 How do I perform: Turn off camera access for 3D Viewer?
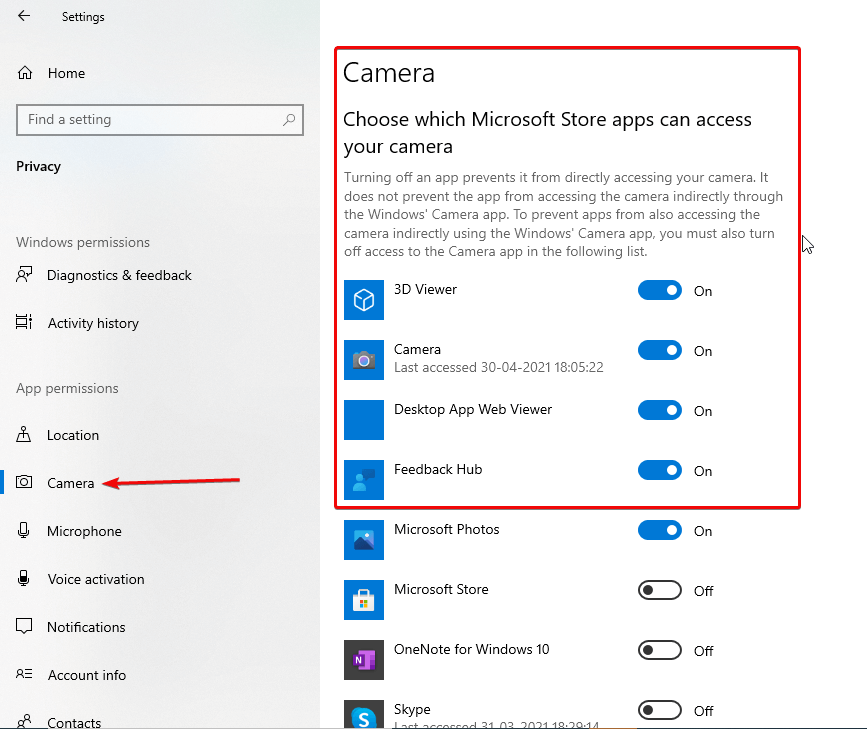tap(659, 290)
